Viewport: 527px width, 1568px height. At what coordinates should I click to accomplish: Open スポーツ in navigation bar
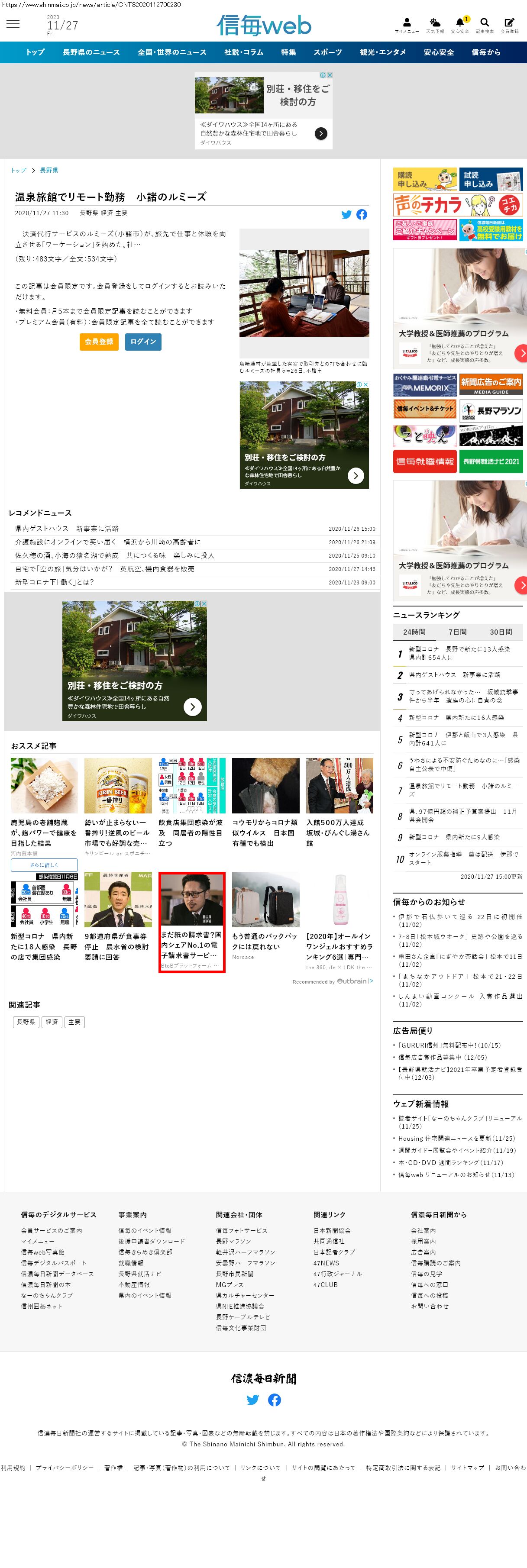click(327, 52)
